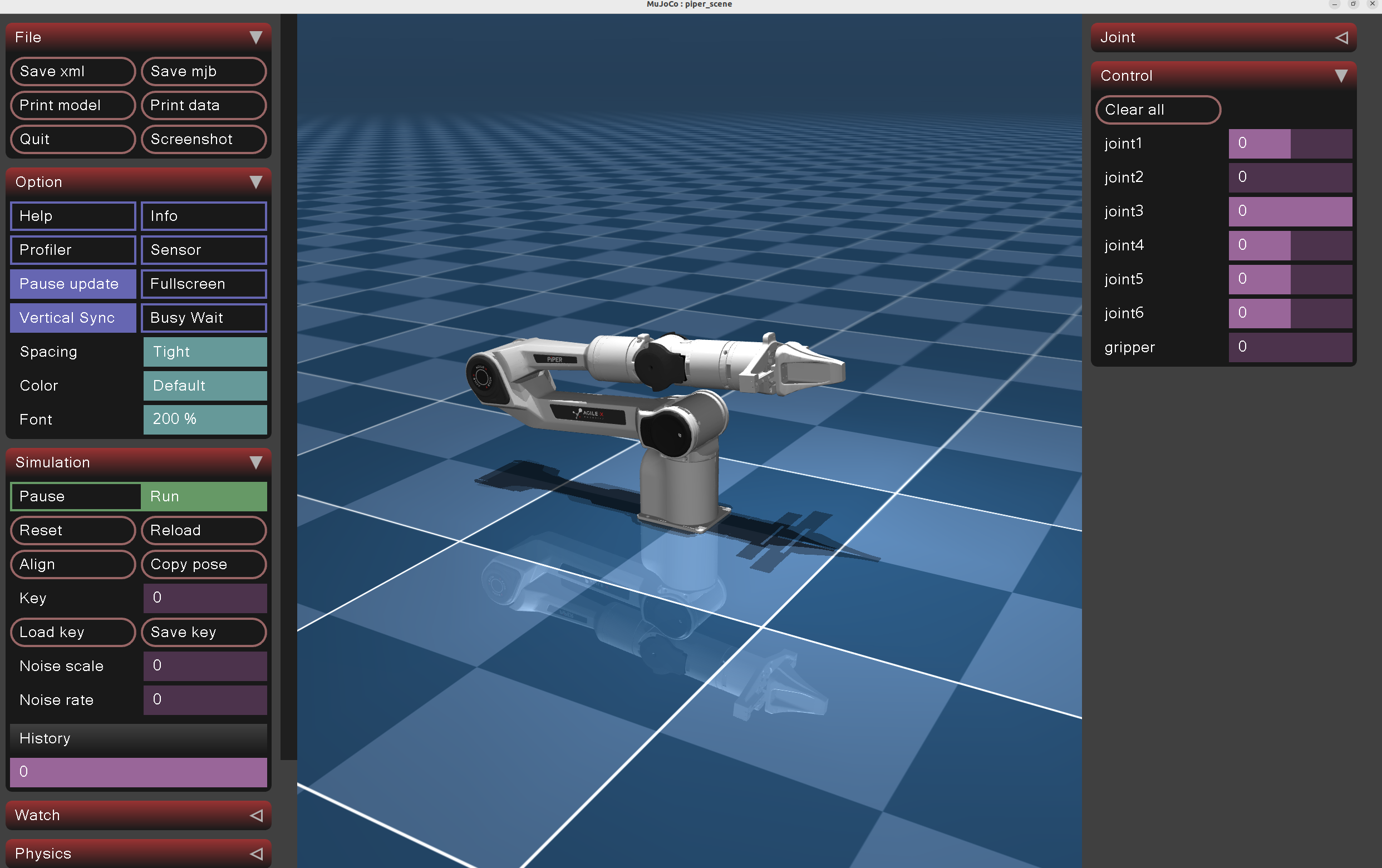Screen dimensions: 1382x868
Task: Collapse the Control section arrow
Action: pos(1341,76)
